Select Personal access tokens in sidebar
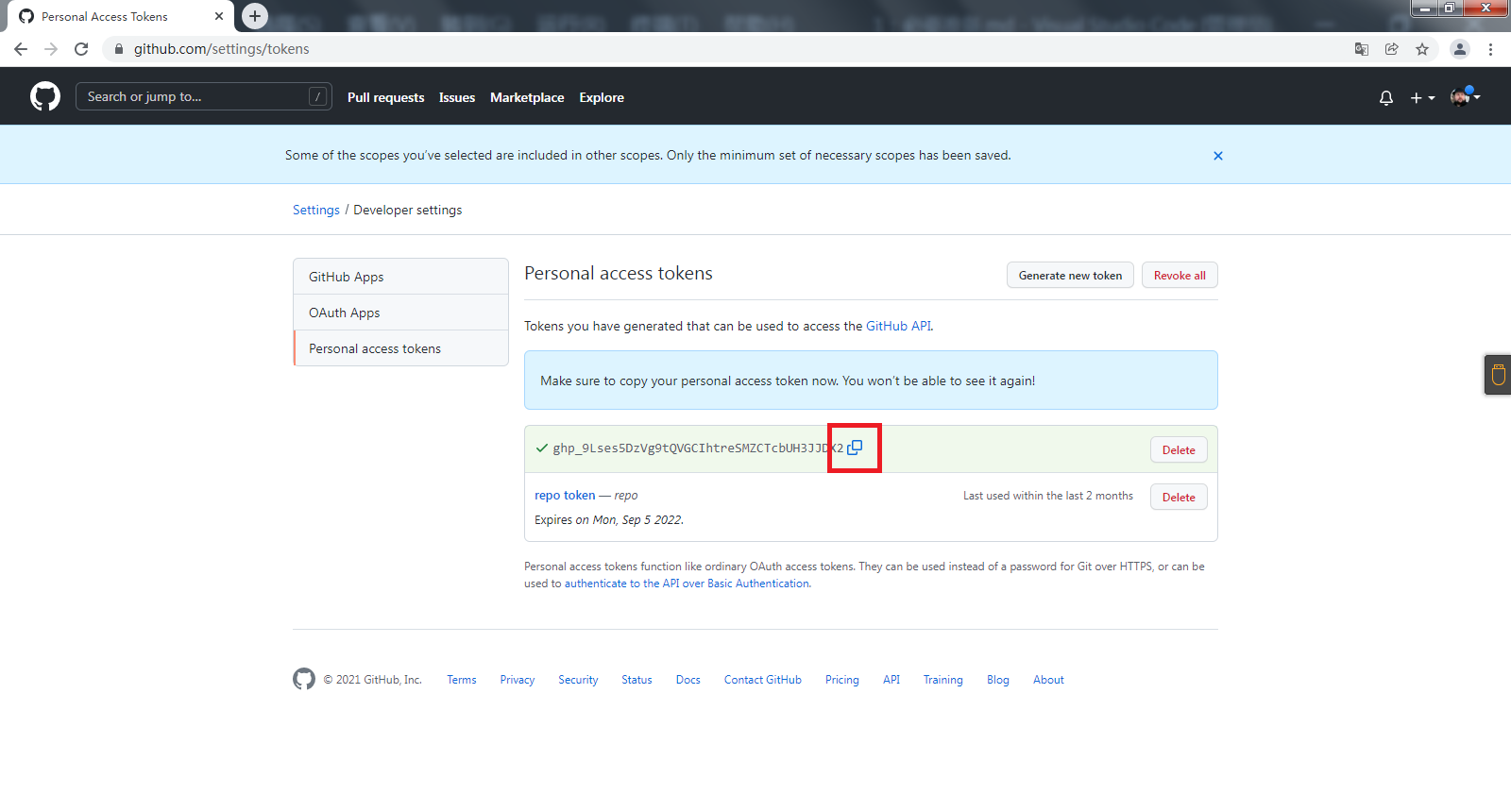Image resolution: width=1511 pixels, height=812 pixels. tap(400, 348)
